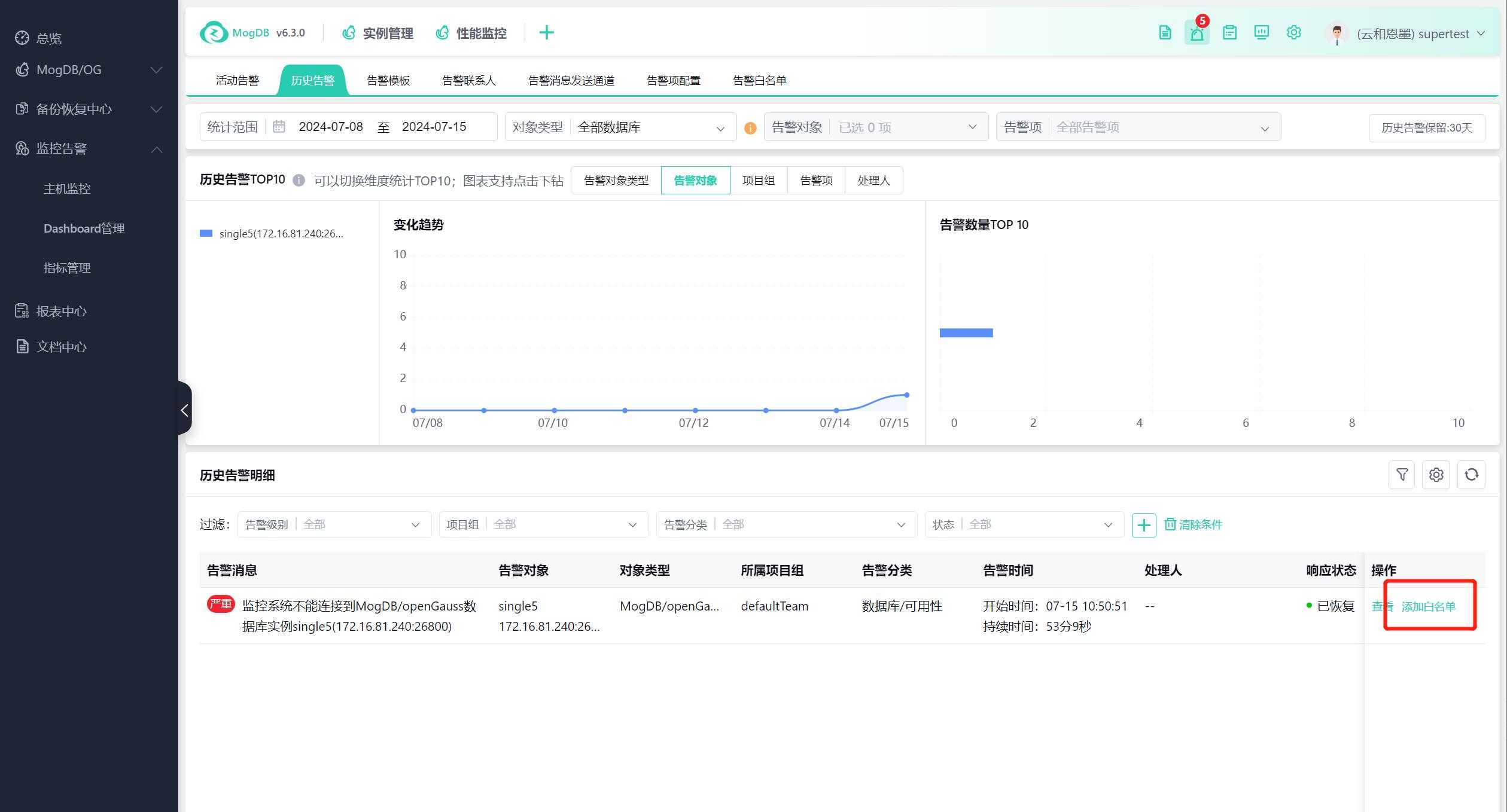The image size is (1507, 812).
Task: Click the orange info icon beside 告警对象
Action: coord(750,128)
